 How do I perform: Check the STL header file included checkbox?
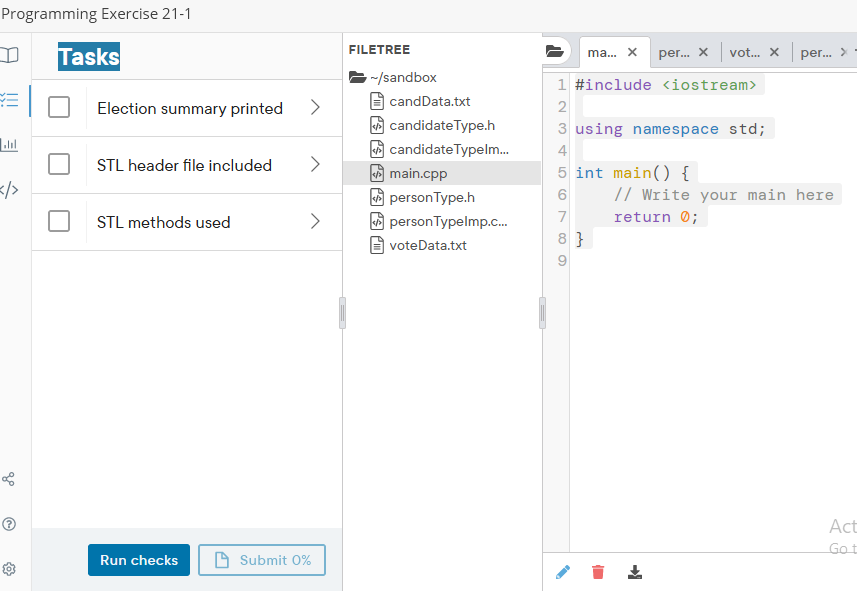tap(58, 165)
